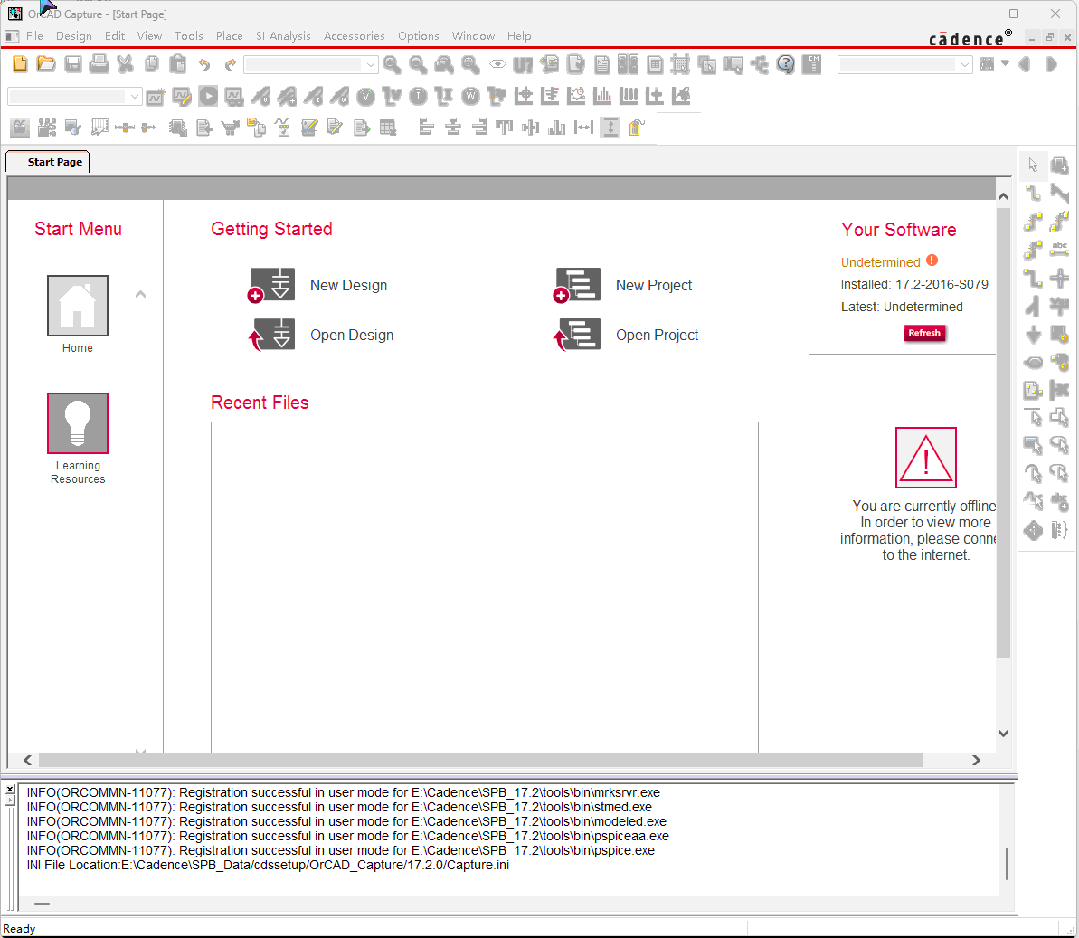Open the Accessories menu
The width and height of the screenshot is (1079, 938).
(x=354, y=36)
